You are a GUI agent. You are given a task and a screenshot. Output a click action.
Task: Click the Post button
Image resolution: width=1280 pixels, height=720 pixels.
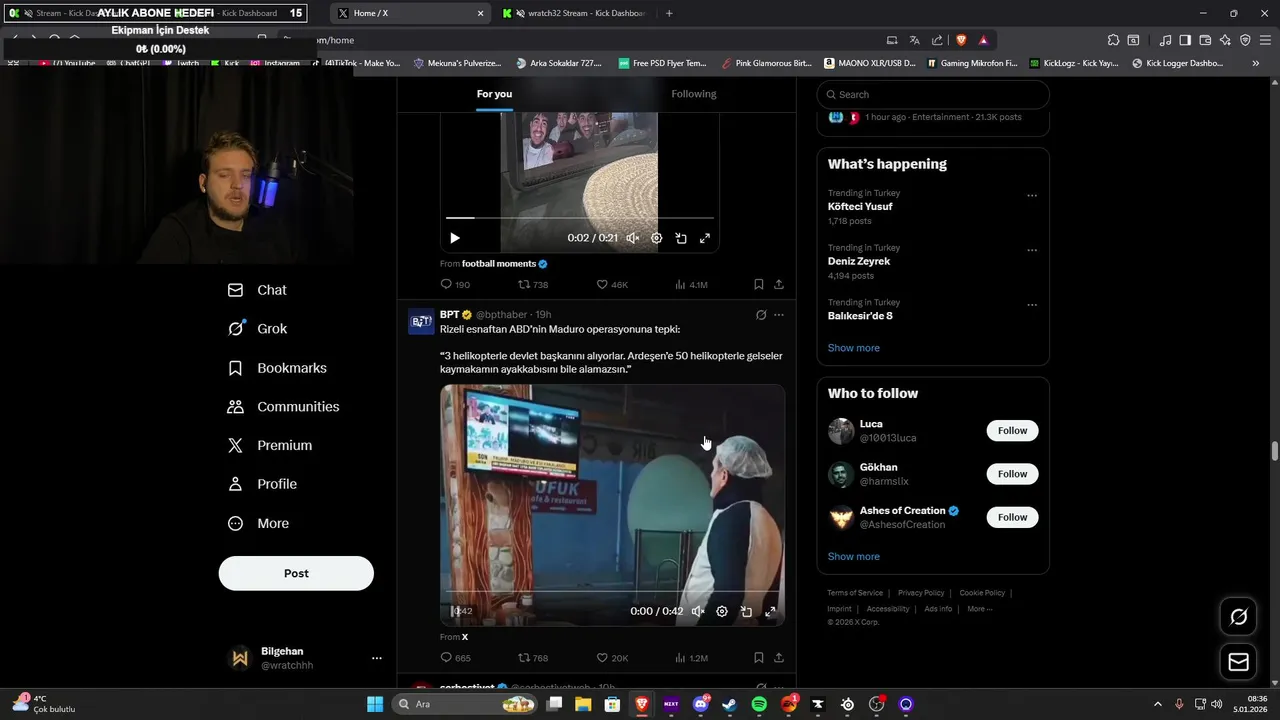coord(296,573)
